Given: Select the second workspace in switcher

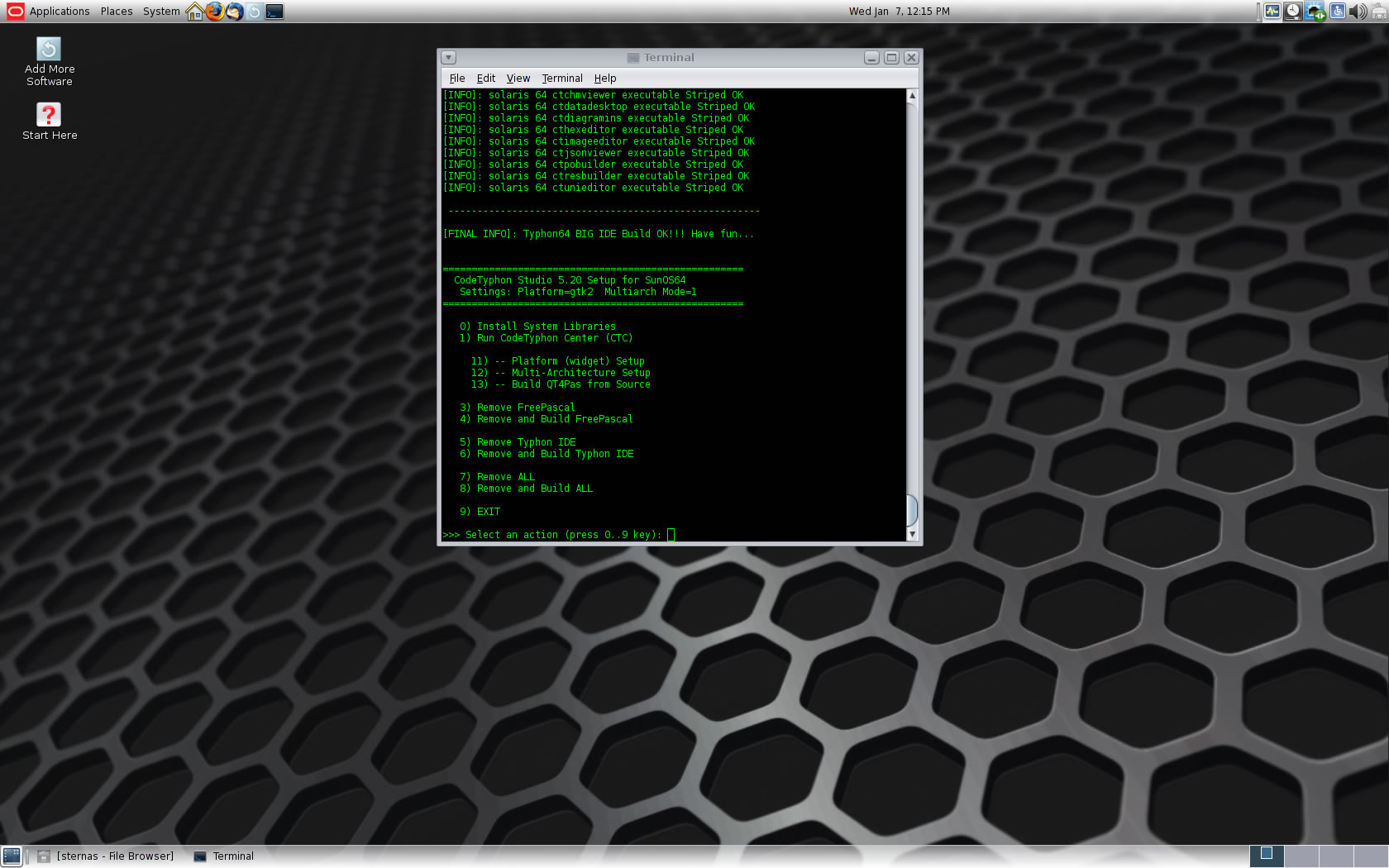Looking at the screenshot, I should click(x=1301, y=856).
